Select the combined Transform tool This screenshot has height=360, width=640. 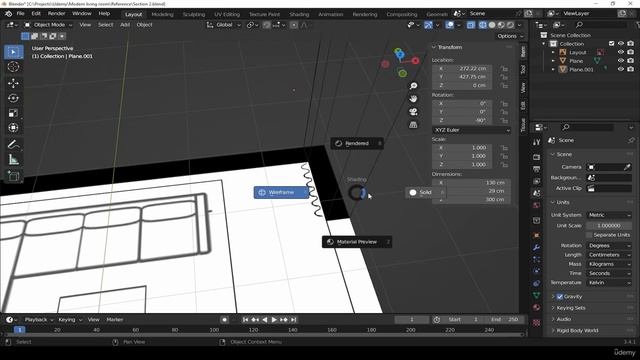[x=13, y=128]
